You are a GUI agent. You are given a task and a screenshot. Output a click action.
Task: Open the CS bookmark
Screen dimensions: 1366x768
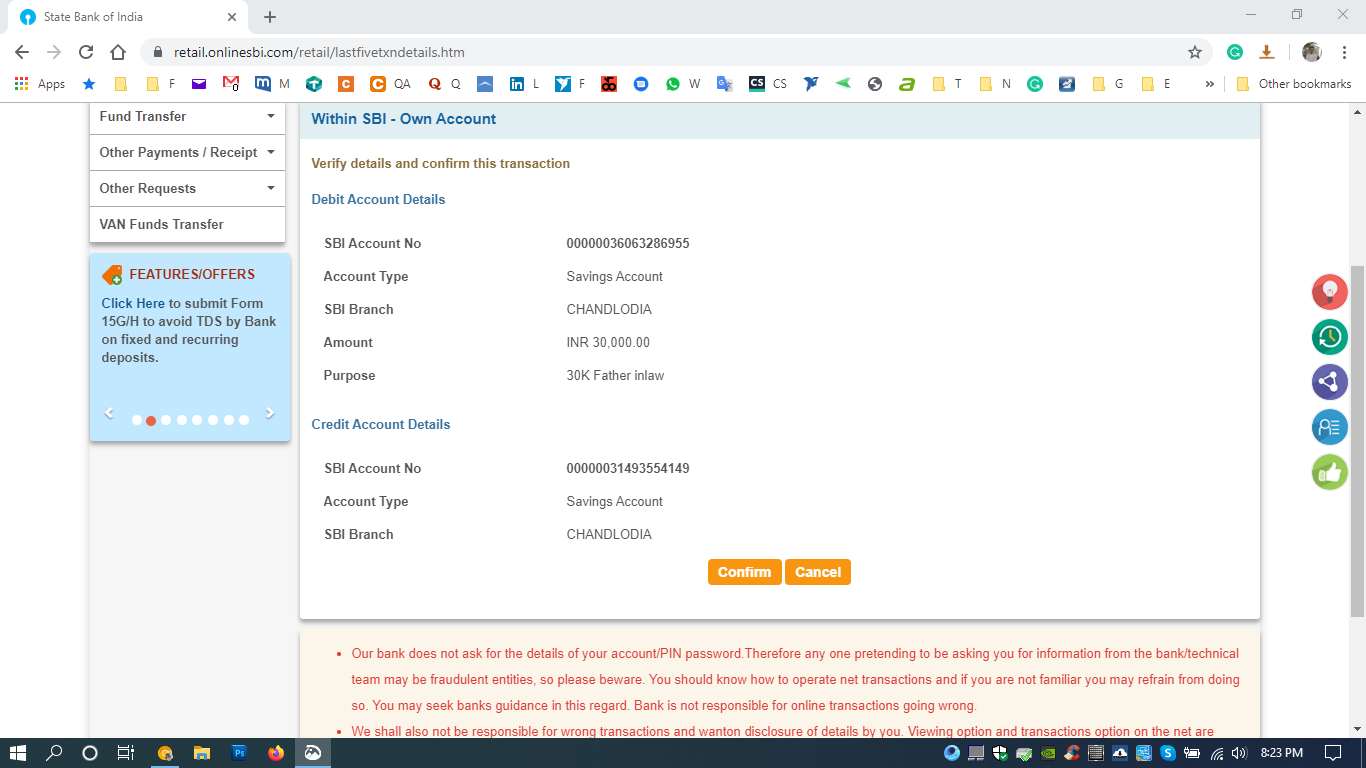click(767, 84)
